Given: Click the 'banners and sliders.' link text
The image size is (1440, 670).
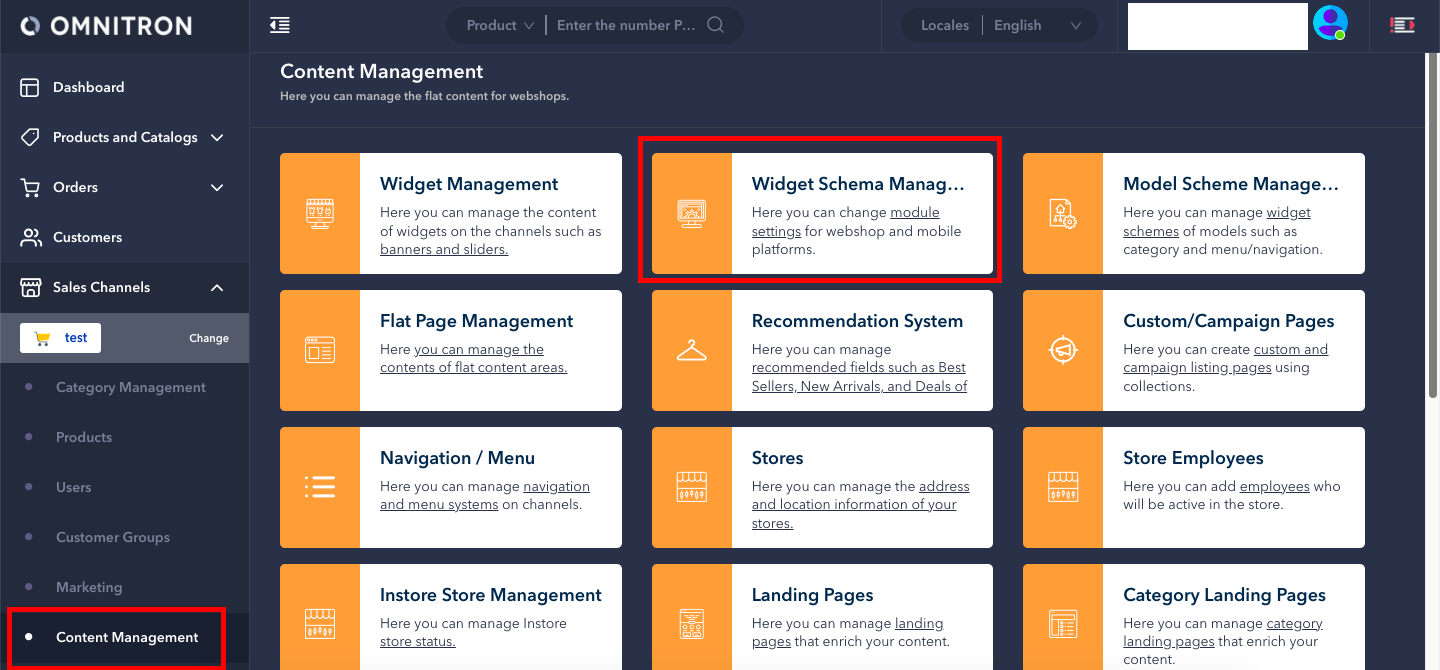Looking at the screenshot, I should tap(444, 249).
